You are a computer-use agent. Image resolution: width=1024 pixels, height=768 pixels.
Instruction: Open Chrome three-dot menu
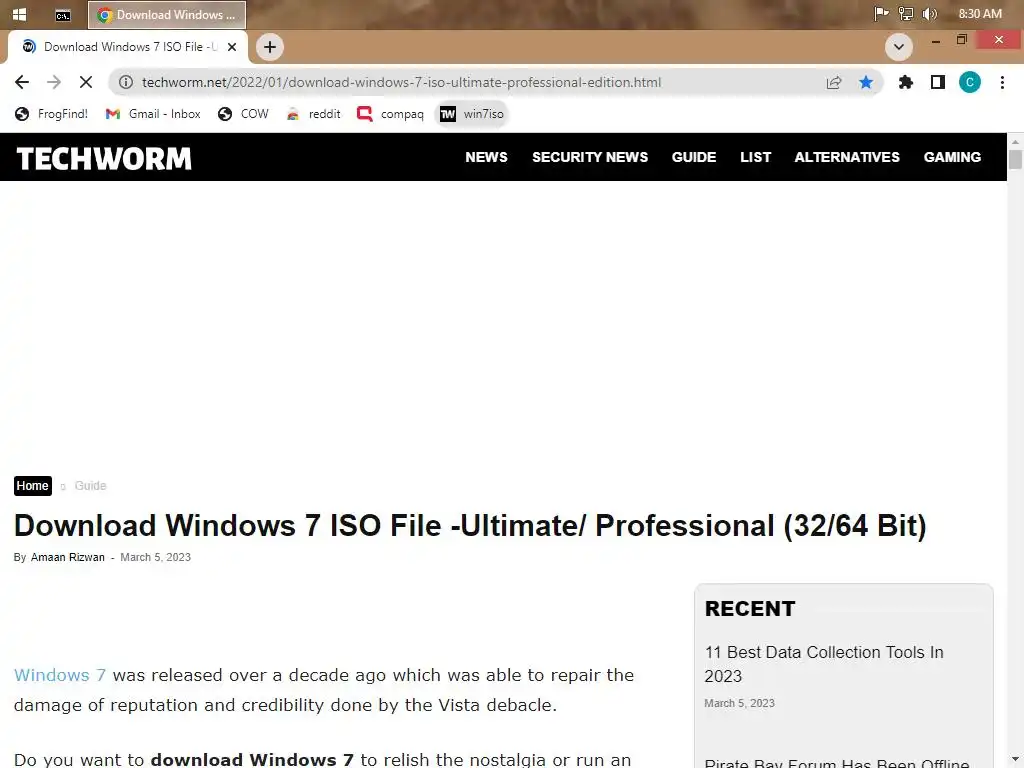click(x=1002, y=82)
